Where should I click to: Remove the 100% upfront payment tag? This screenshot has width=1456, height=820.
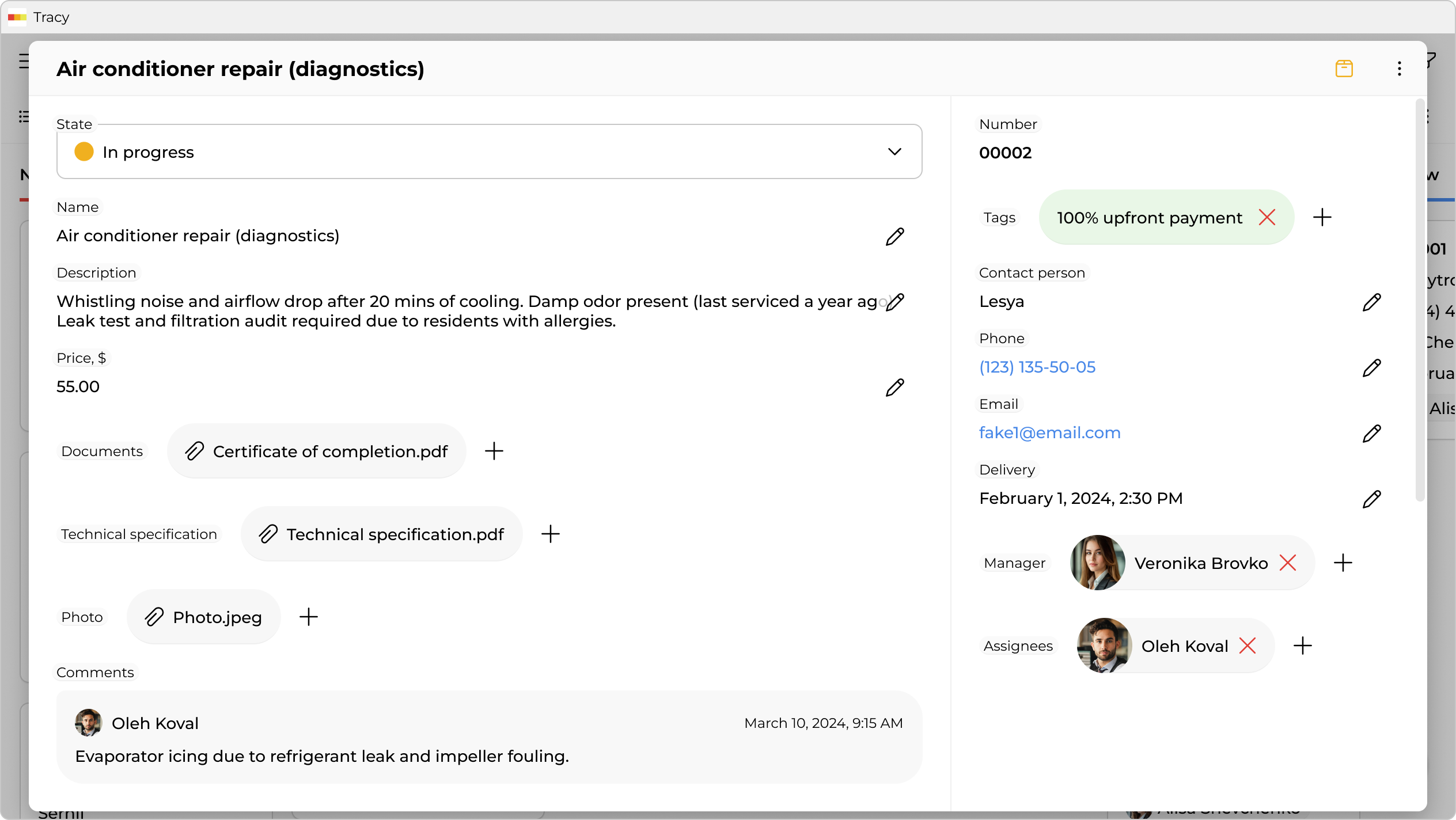coord(1267,217)
